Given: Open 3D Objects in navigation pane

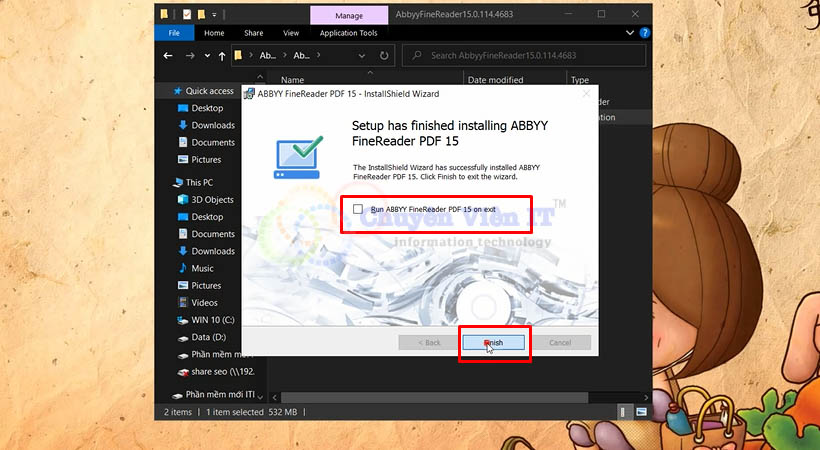Looking at the screenshot, I should tap(212, 200).
